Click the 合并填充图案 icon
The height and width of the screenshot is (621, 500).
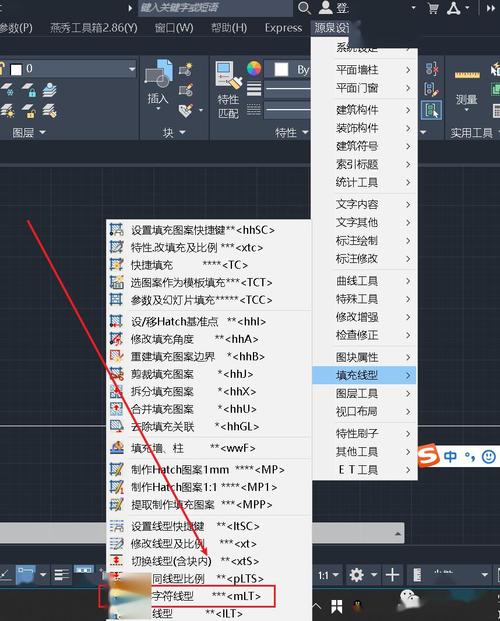116,409
